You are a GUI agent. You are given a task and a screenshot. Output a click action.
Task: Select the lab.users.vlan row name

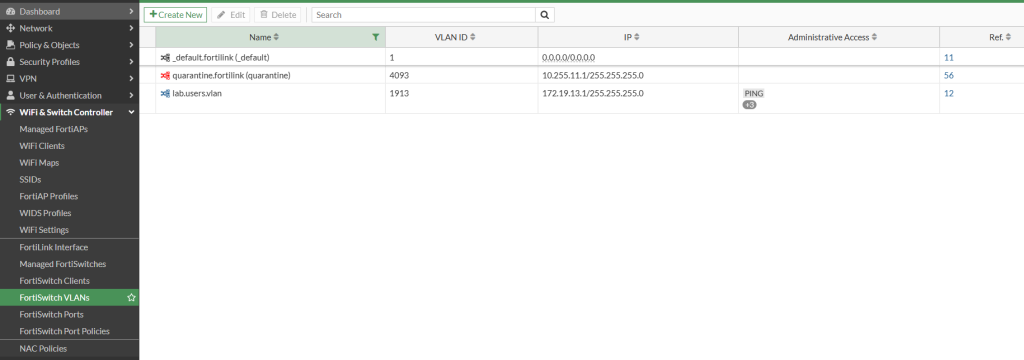point(197,93)
